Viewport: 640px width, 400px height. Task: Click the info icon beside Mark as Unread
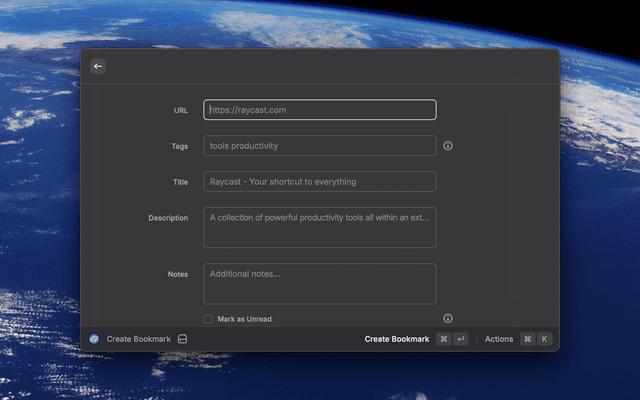pyautogui.click(x=448, y=319)
